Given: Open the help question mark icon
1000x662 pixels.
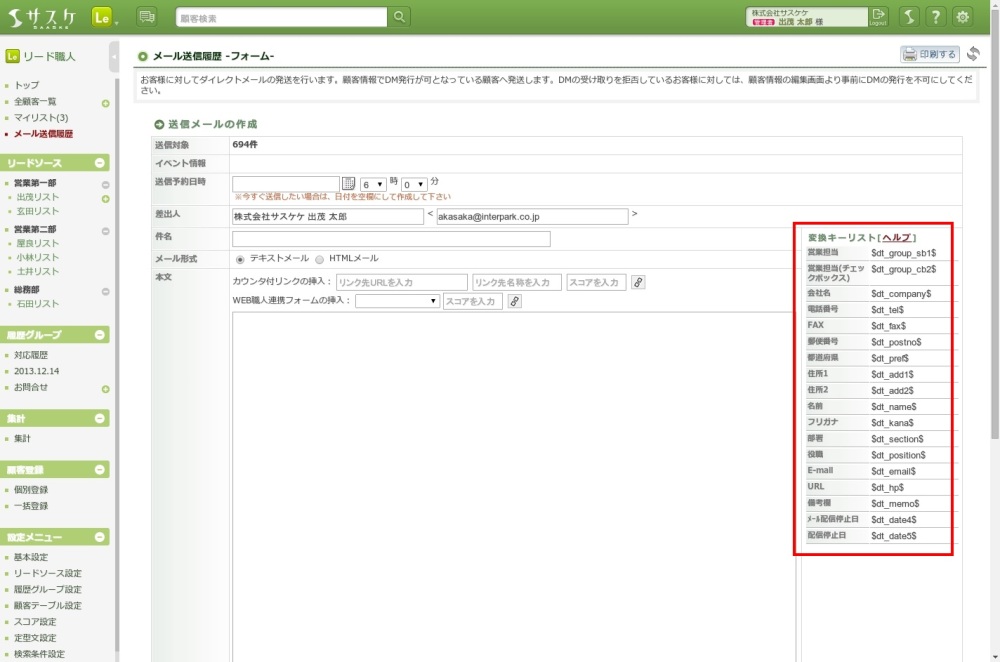Looking at the screenshot, I should click(935, 17).
